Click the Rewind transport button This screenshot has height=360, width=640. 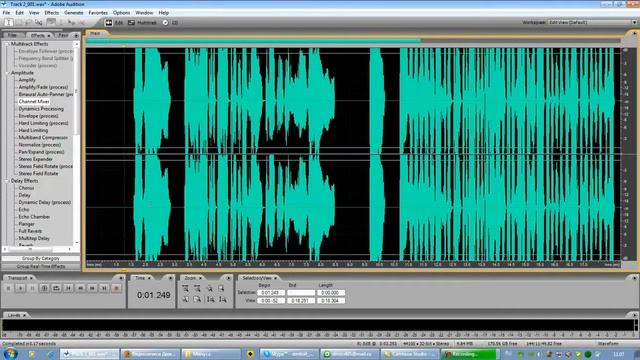point(80,288)
